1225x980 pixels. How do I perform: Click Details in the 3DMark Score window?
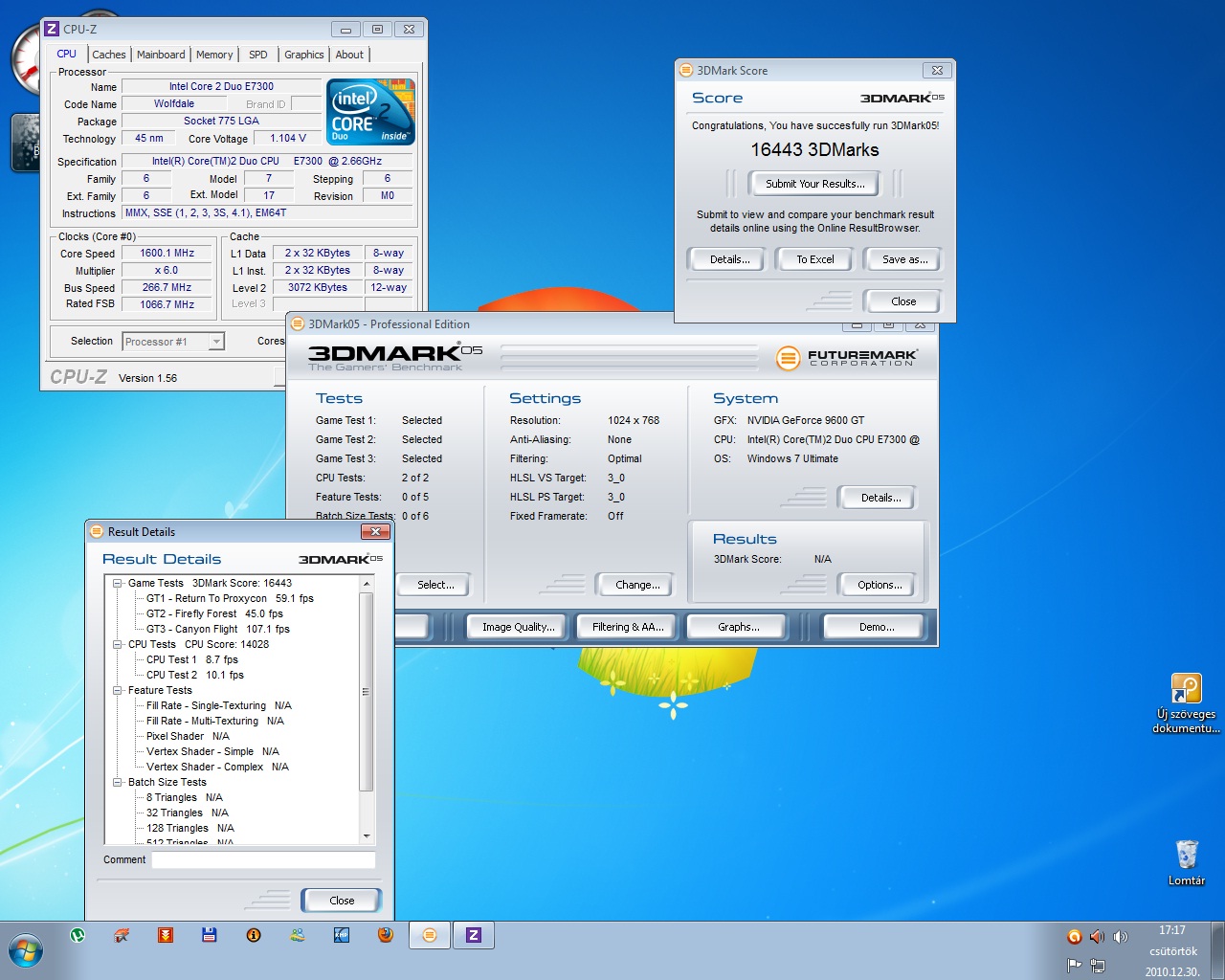[x=725, y=259]
